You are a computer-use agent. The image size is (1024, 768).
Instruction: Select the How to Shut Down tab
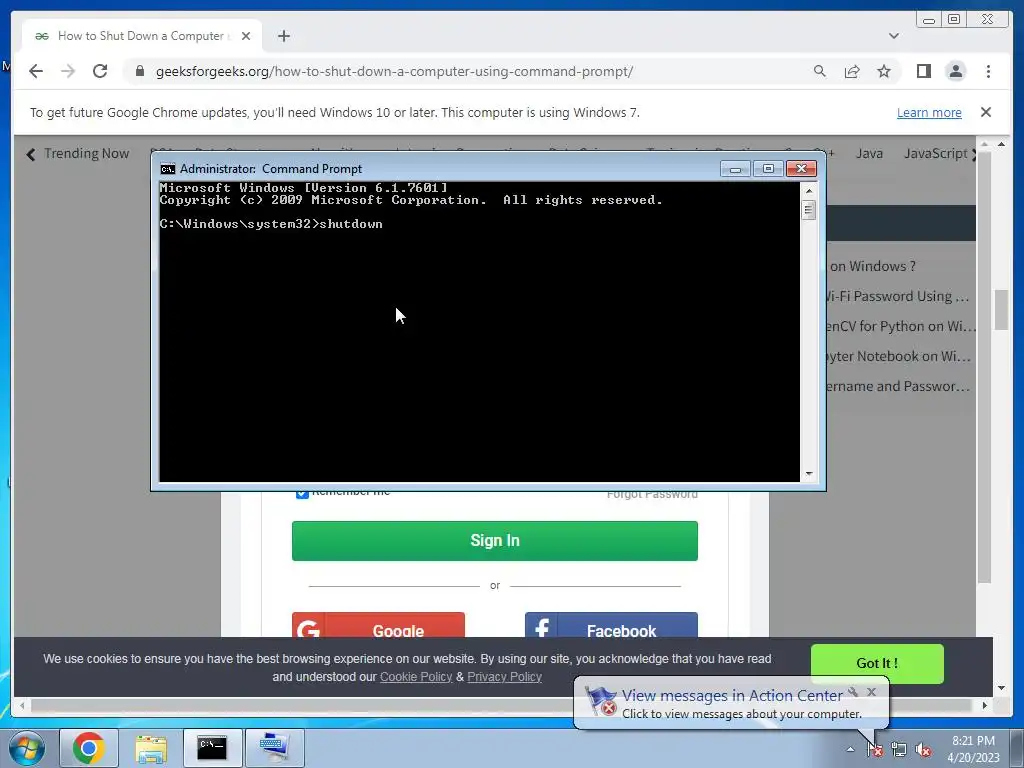[142, 36]
